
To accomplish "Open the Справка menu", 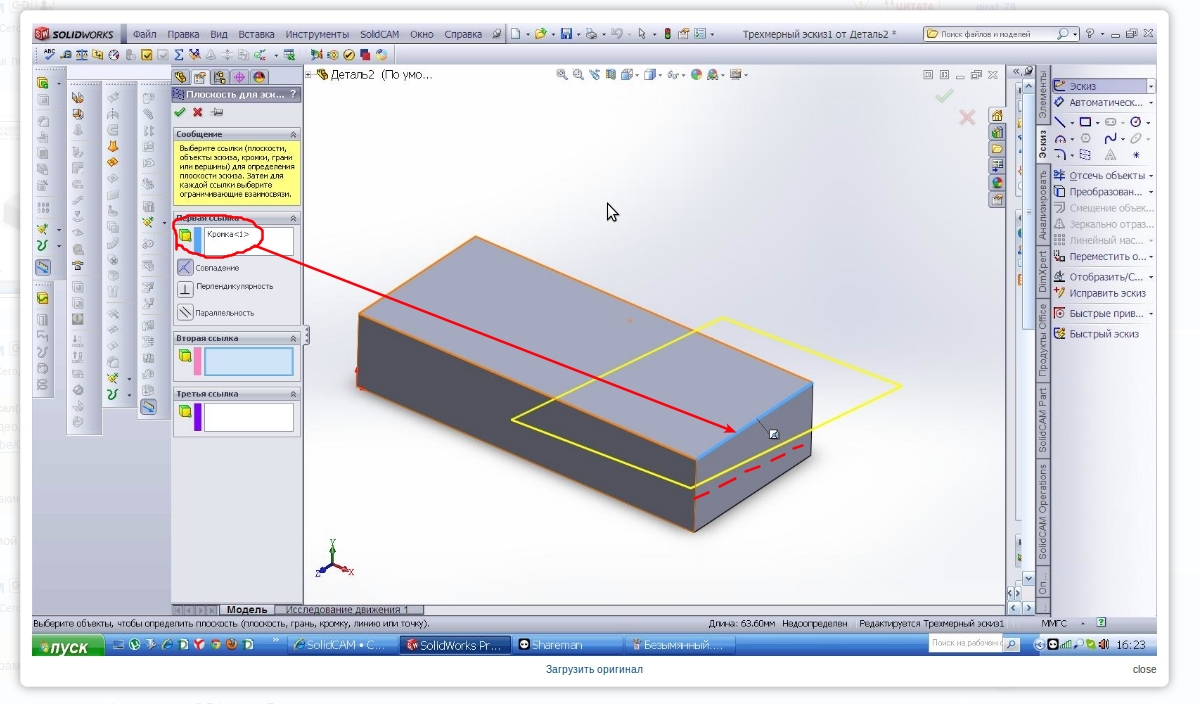I will 463,34.
